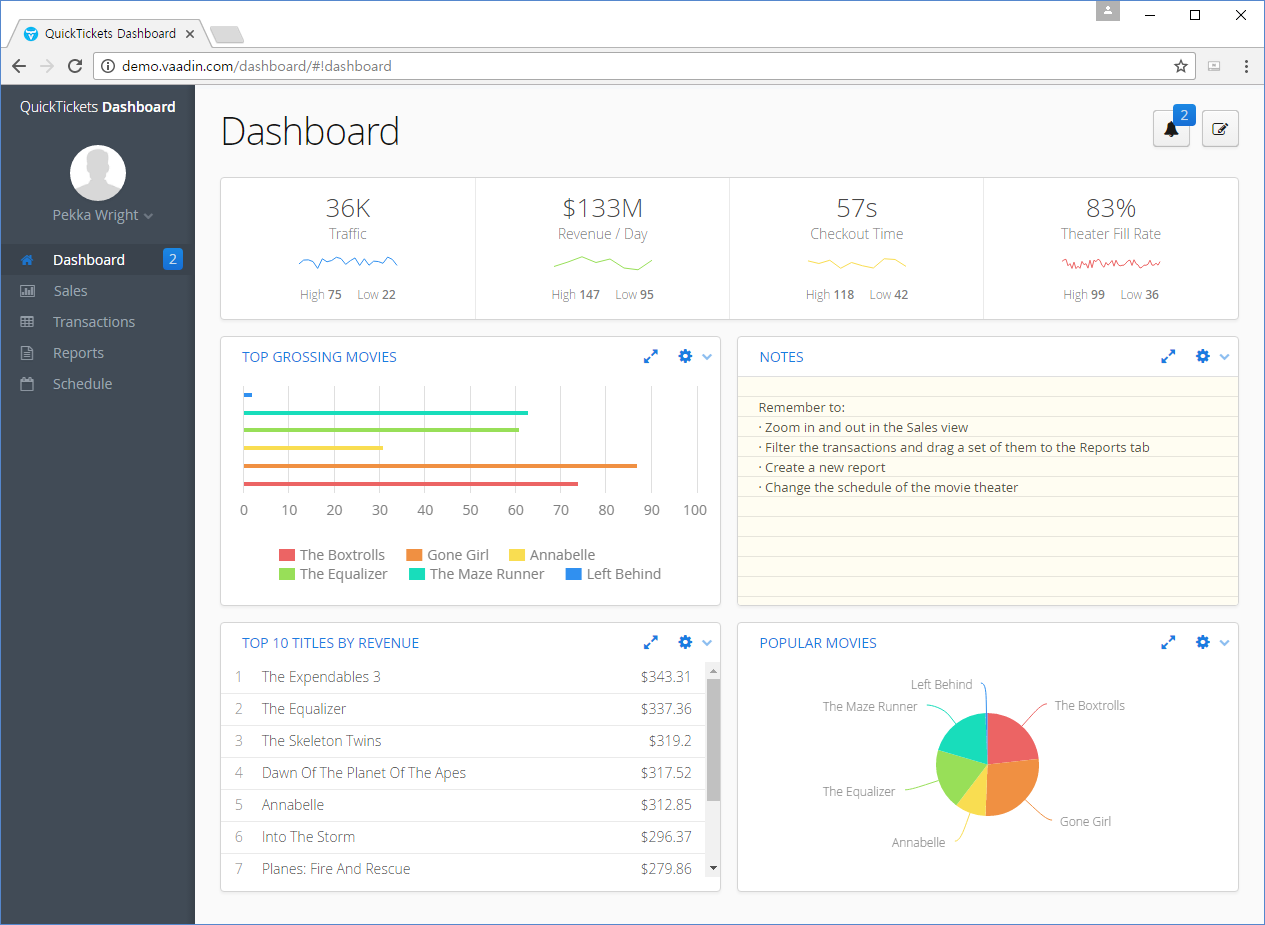
Task: Click the edit dashboard pencil icon
Action: 1220,129
